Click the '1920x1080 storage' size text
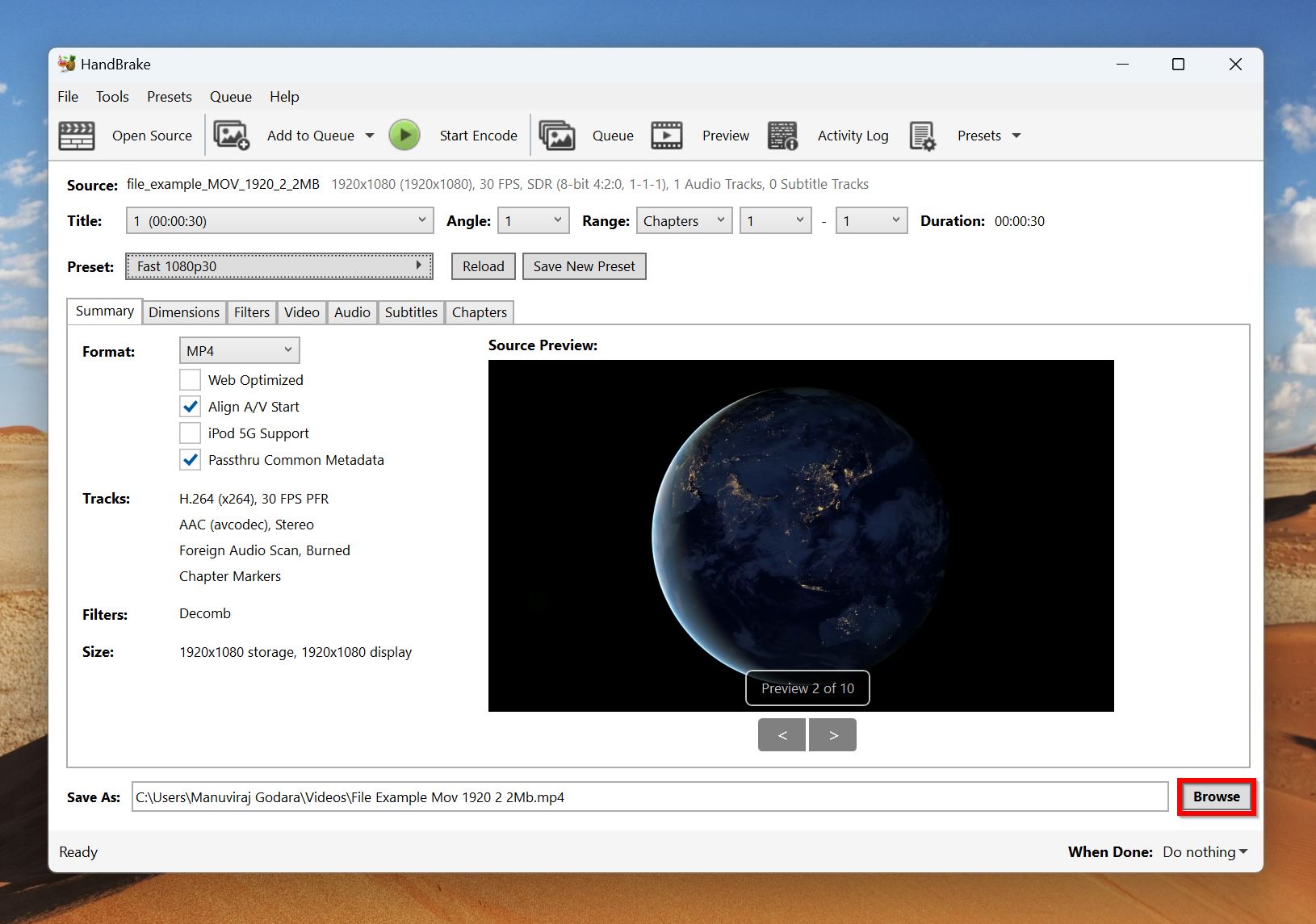Image resolution: width=1316 pixels, height=924 pixels. [x=237, y=652]
